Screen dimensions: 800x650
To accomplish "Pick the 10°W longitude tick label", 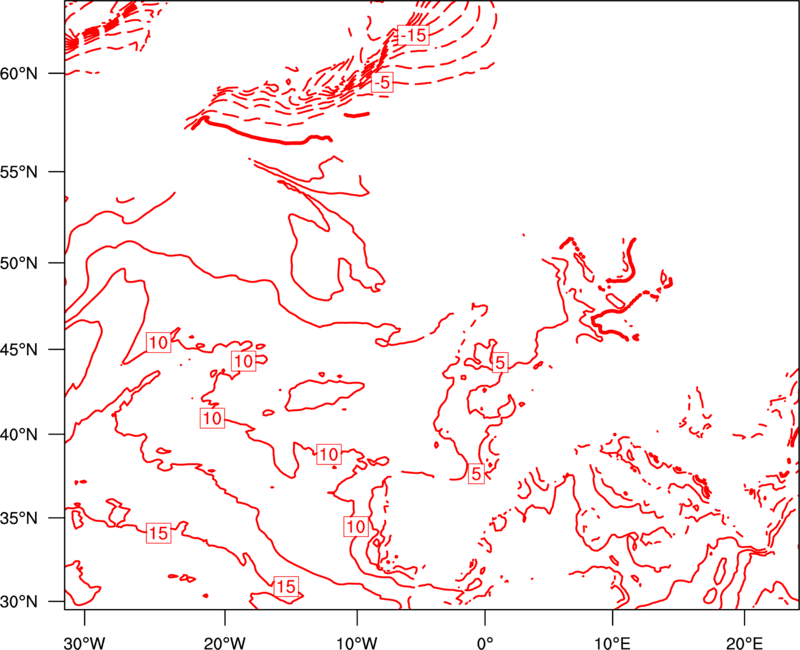I will (357, 642).
